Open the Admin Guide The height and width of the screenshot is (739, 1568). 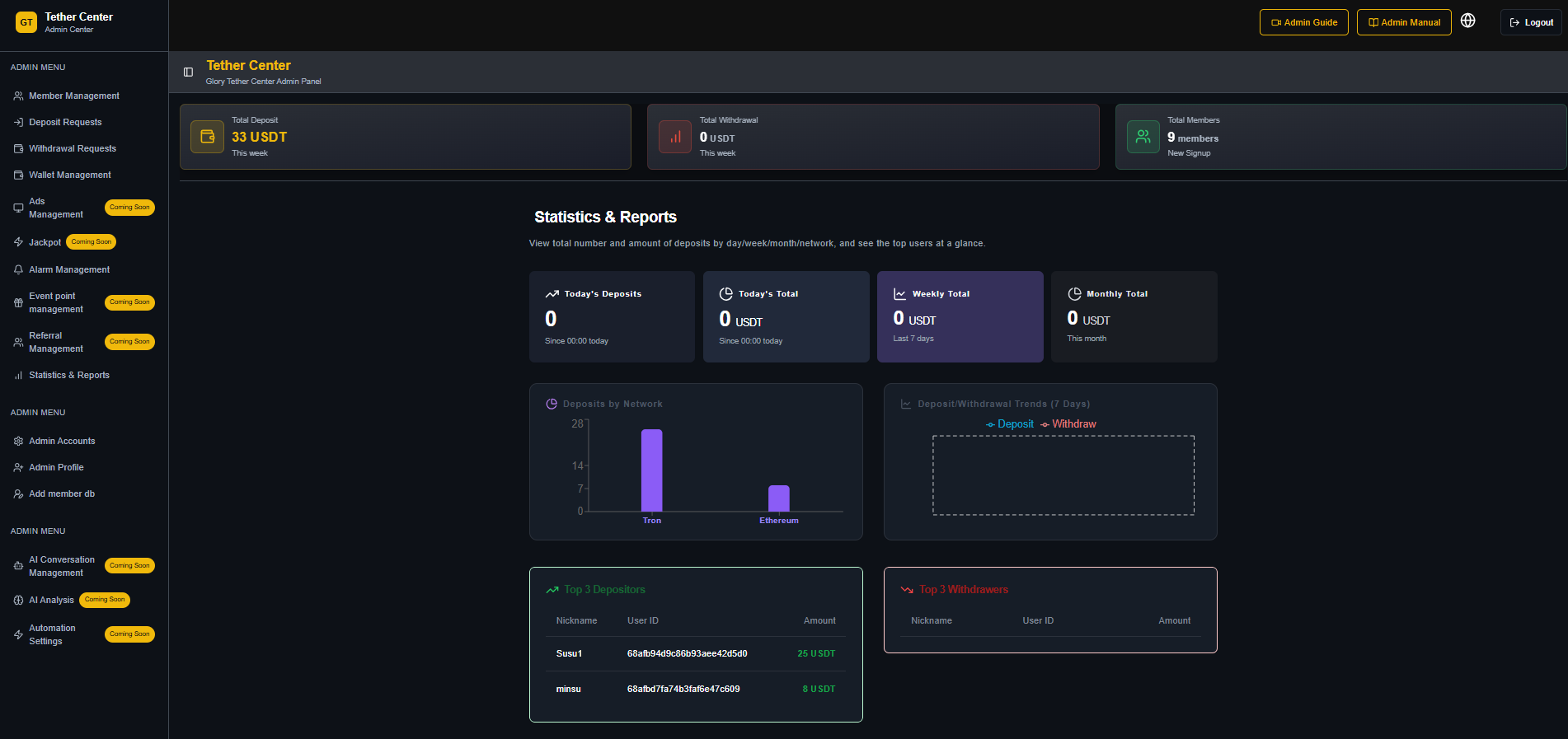tap(1303, 22)
